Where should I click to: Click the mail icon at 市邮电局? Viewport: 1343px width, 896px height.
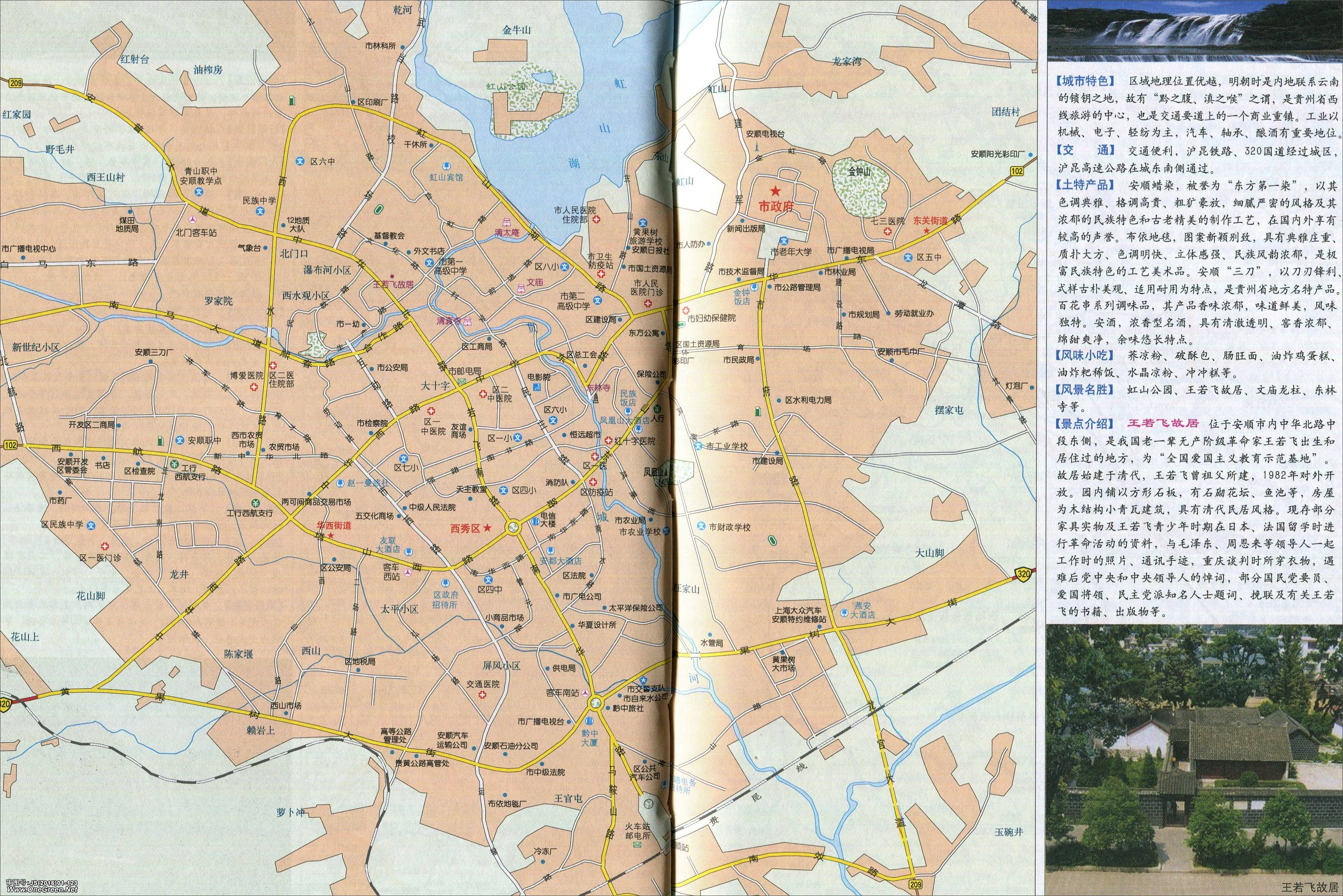(462, 381)
